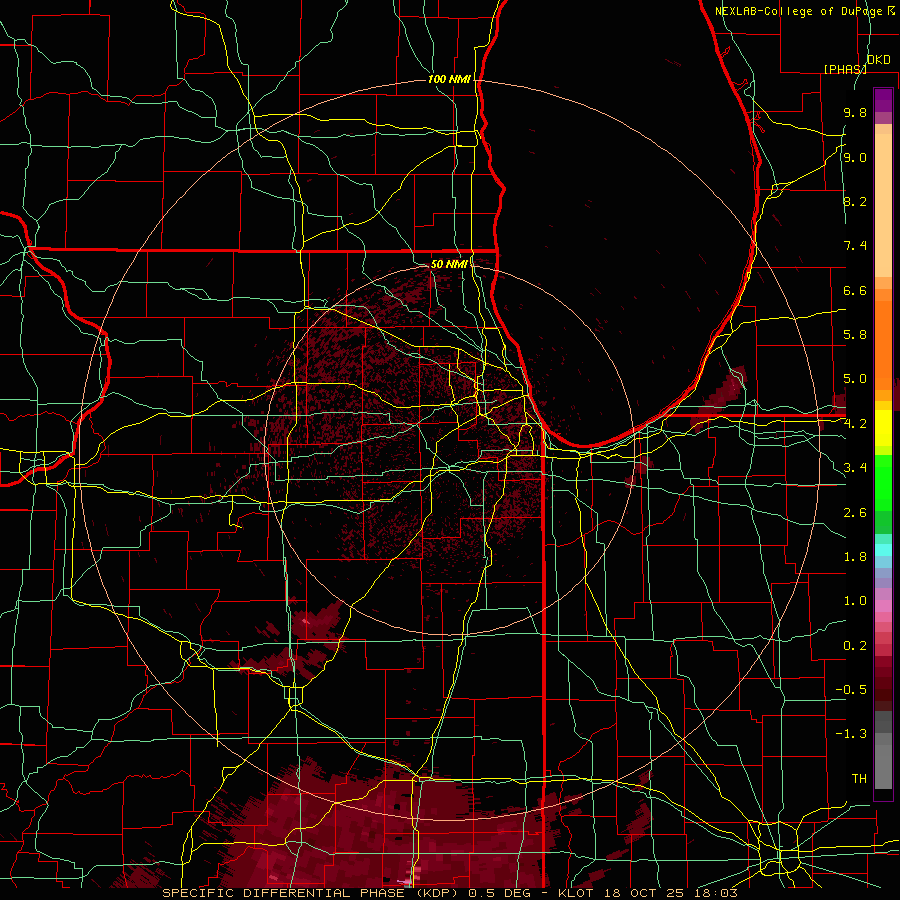Click the KLOT 18 OCT 25 18:03 timestamp
This screenshot has width=900, height=900.
click(647, 893)
